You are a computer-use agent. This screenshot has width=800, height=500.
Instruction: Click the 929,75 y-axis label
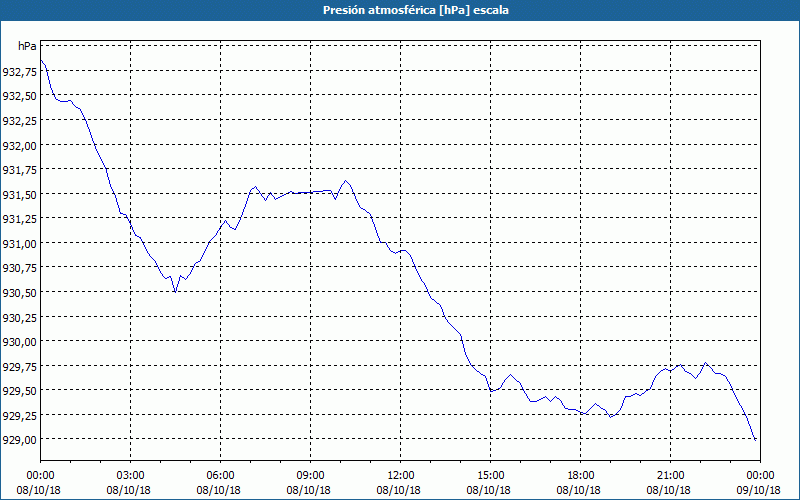19,366
